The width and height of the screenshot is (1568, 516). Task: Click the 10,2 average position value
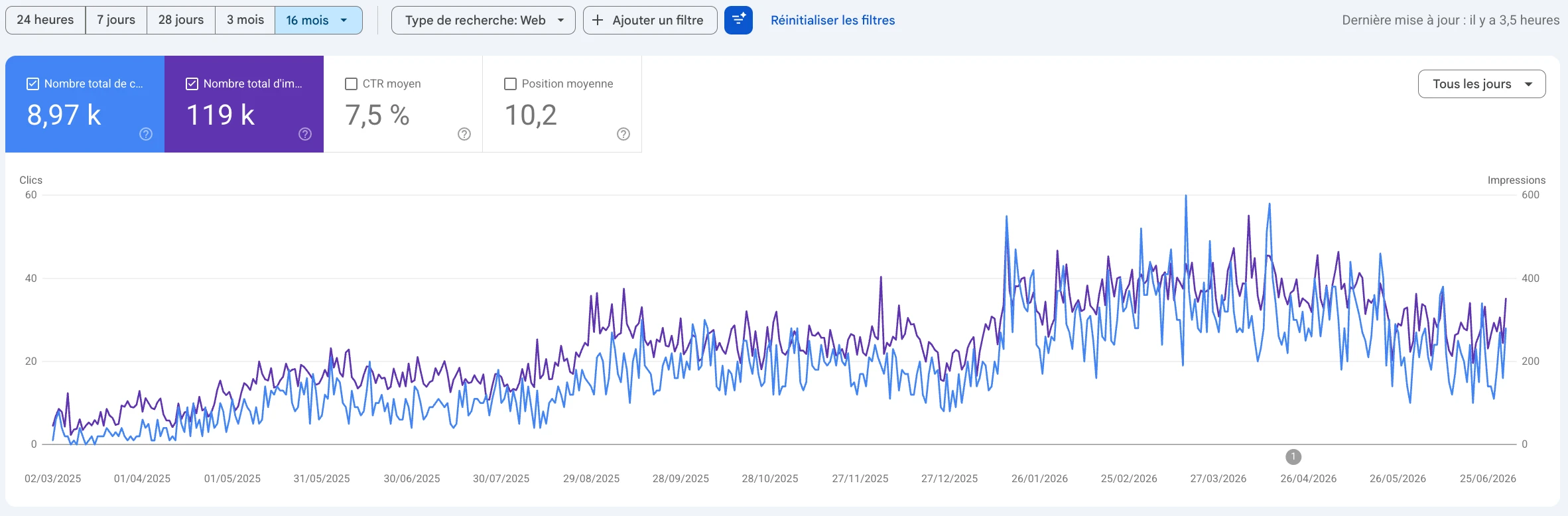(x=531, y=115)
